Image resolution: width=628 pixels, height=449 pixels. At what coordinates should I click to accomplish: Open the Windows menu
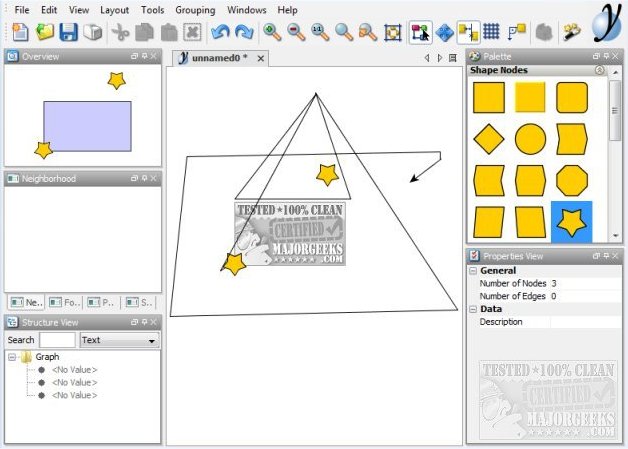246,10
